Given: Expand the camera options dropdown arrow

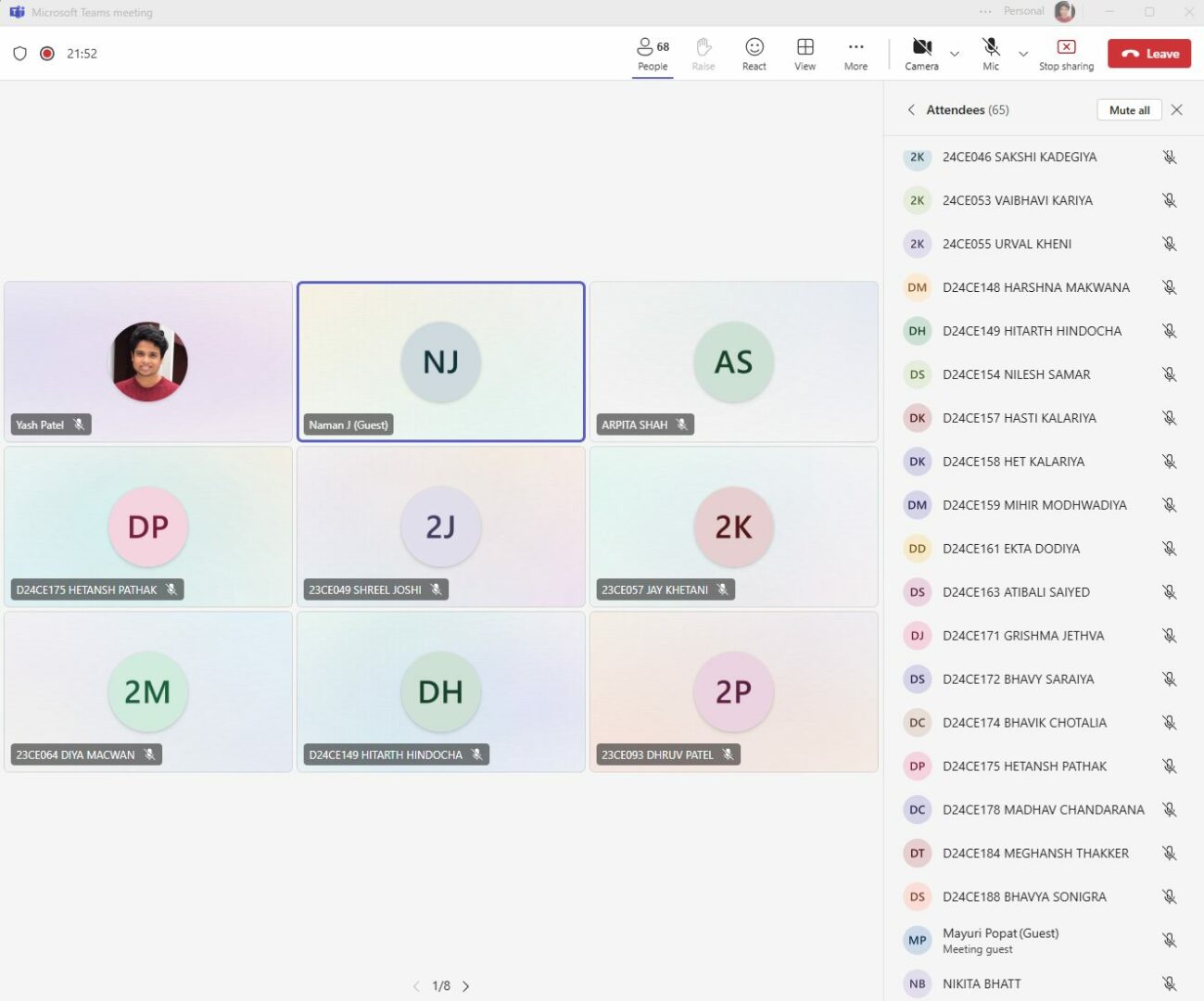Looking at the screenshot, I should point(955,54).
